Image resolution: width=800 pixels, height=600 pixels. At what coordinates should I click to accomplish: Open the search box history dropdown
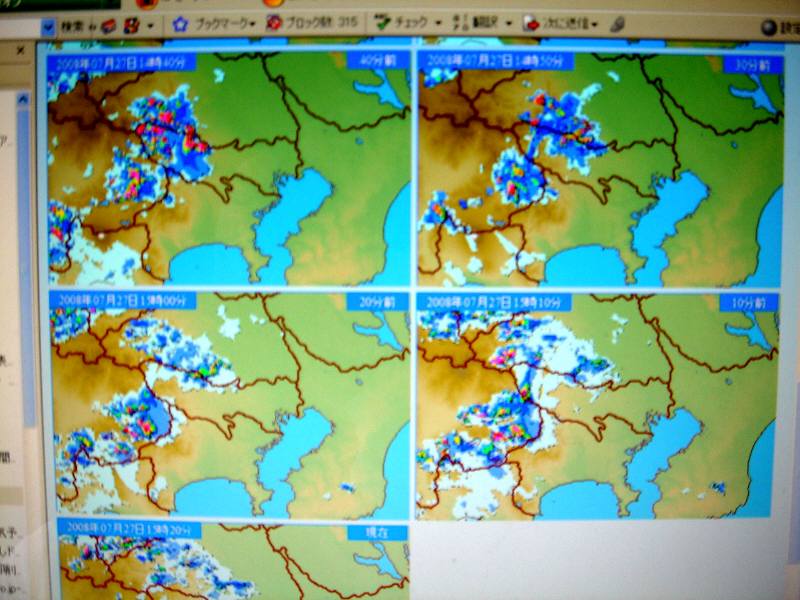click(x=48, y=28)
